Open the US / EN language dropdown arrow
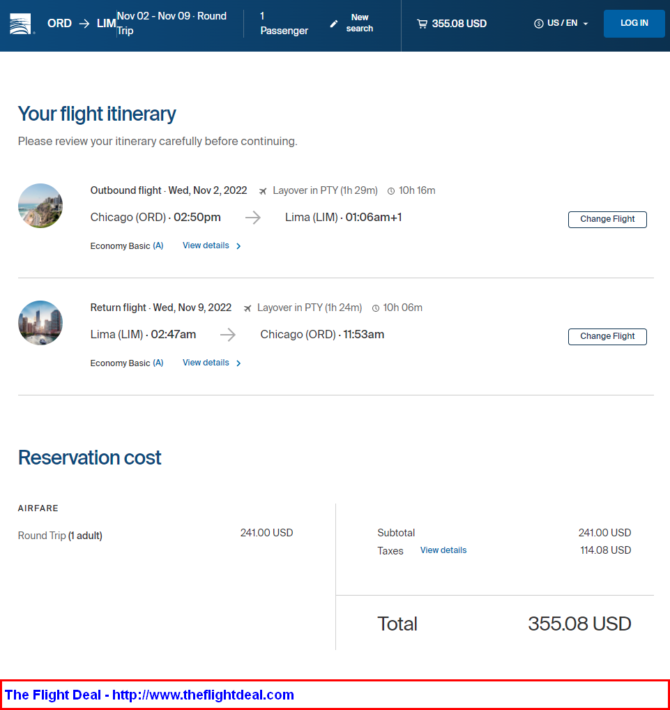 coord(585,24)
